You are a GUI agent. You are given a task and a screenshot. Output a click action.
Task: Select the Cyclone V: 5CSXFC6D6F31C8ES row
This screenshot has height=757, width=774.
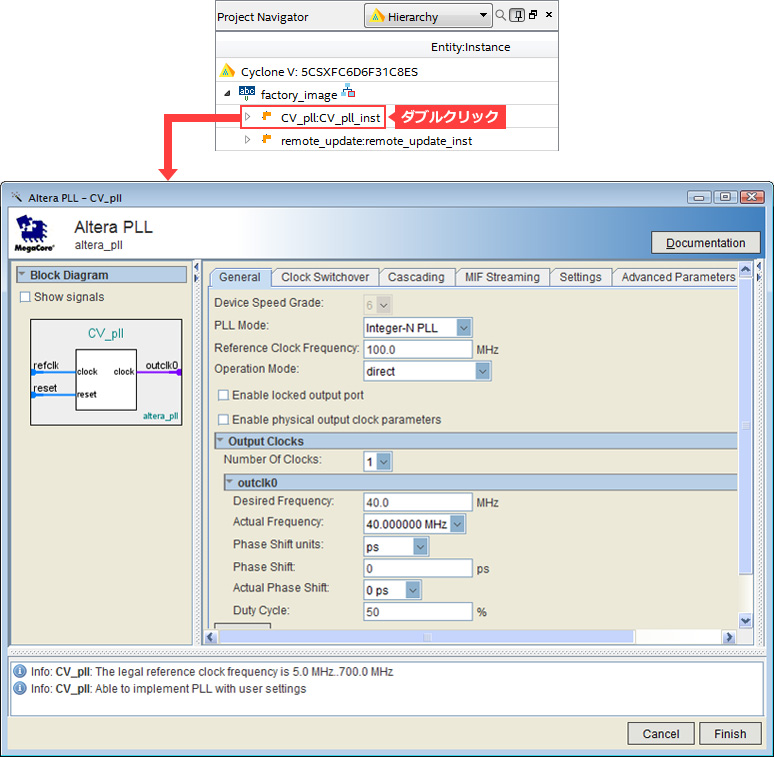(329, 72)
